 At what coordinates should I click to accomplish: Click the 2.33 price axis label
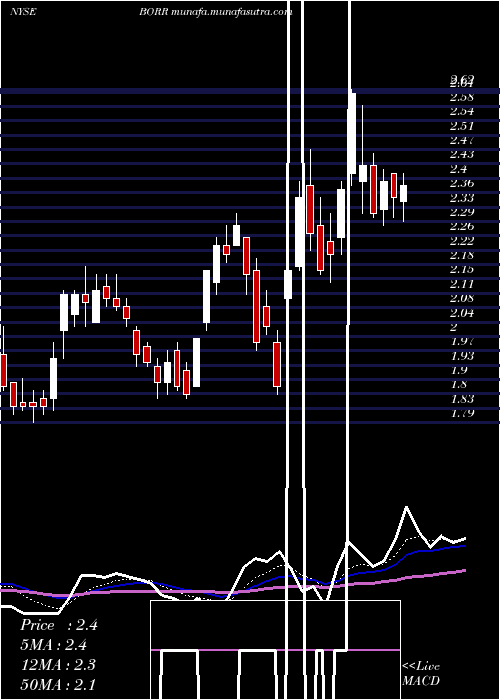(x=462, y=198)
